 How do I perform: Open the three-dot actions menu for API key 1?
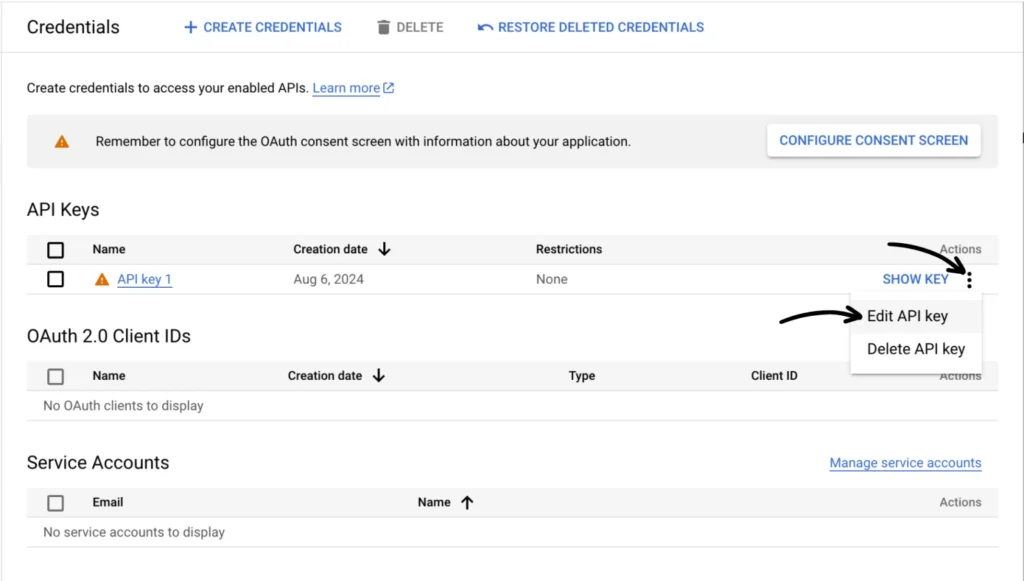[968, 280]
